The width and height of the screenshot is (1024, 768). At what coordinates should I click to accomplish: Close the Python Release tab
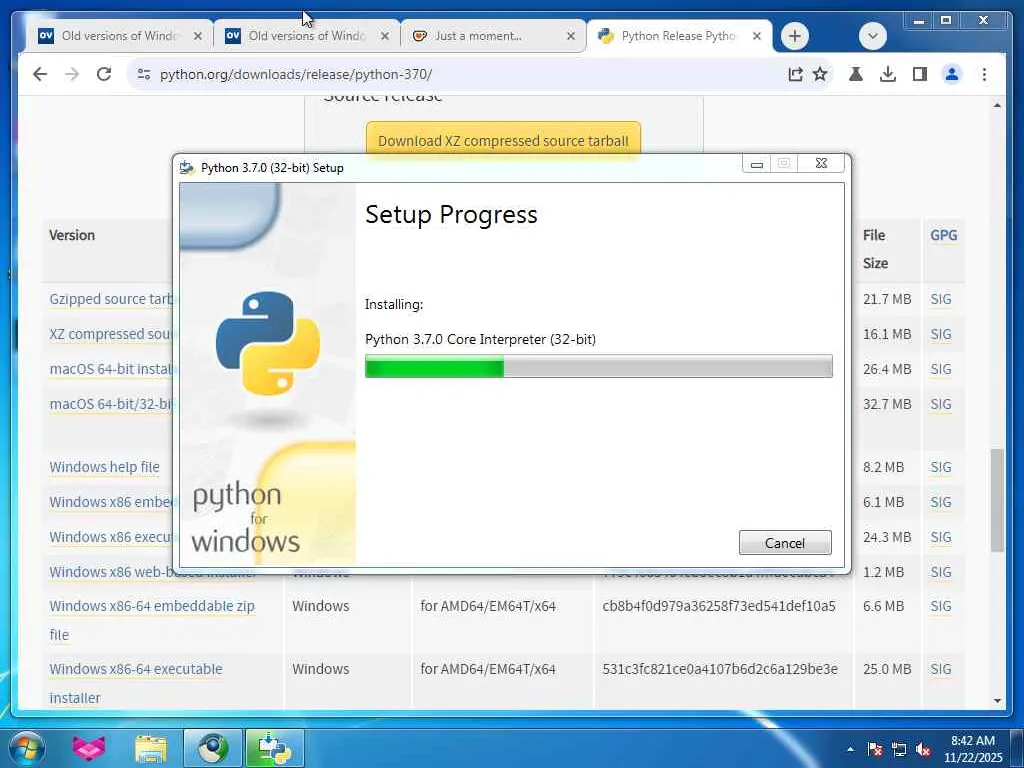757,36
